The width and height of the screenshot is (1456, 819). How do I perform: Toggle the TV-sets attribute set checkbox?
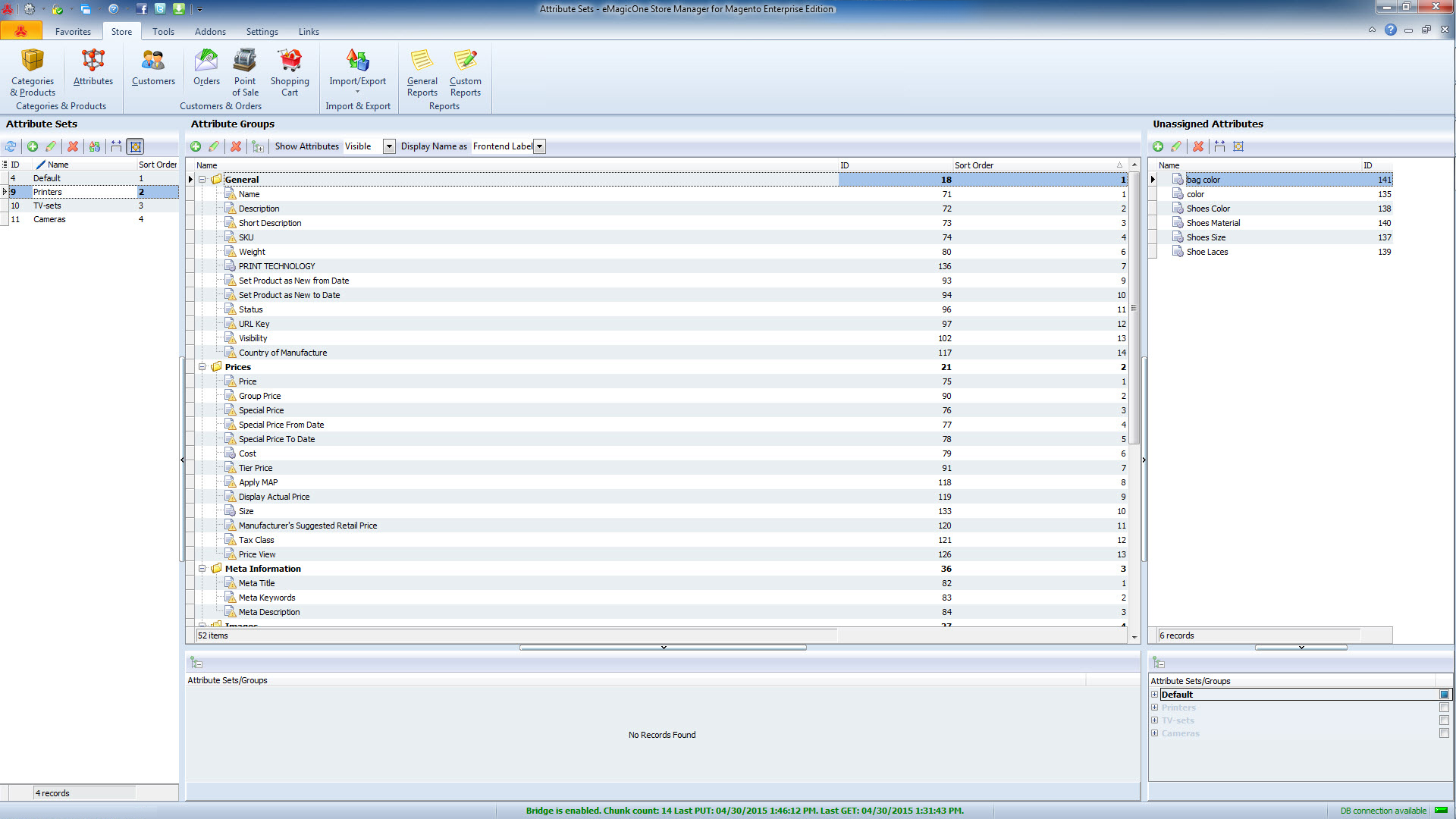point(1444,720)
